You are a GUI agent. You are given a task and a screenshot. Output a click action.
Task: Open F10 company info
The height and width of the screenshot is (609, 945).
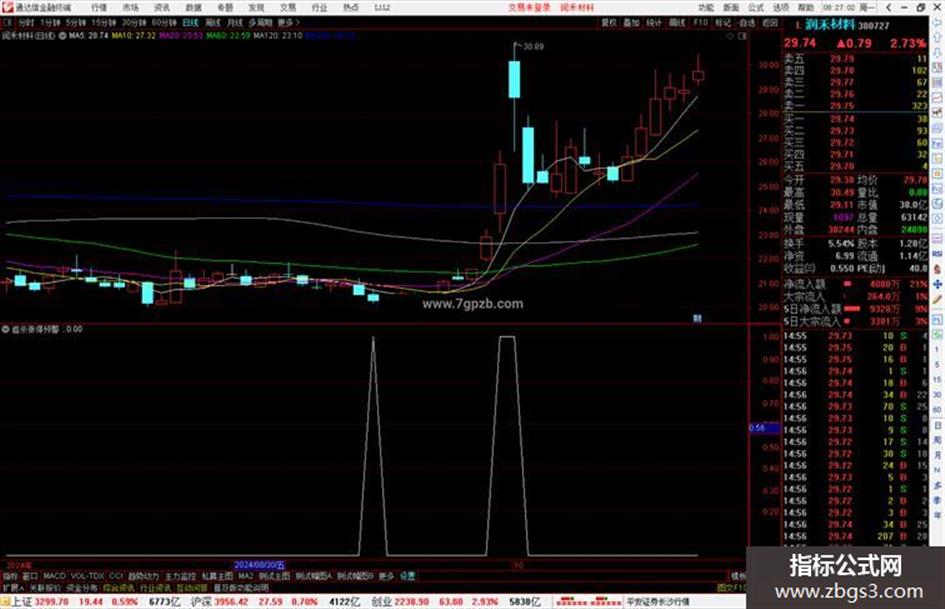coord(700,22)
